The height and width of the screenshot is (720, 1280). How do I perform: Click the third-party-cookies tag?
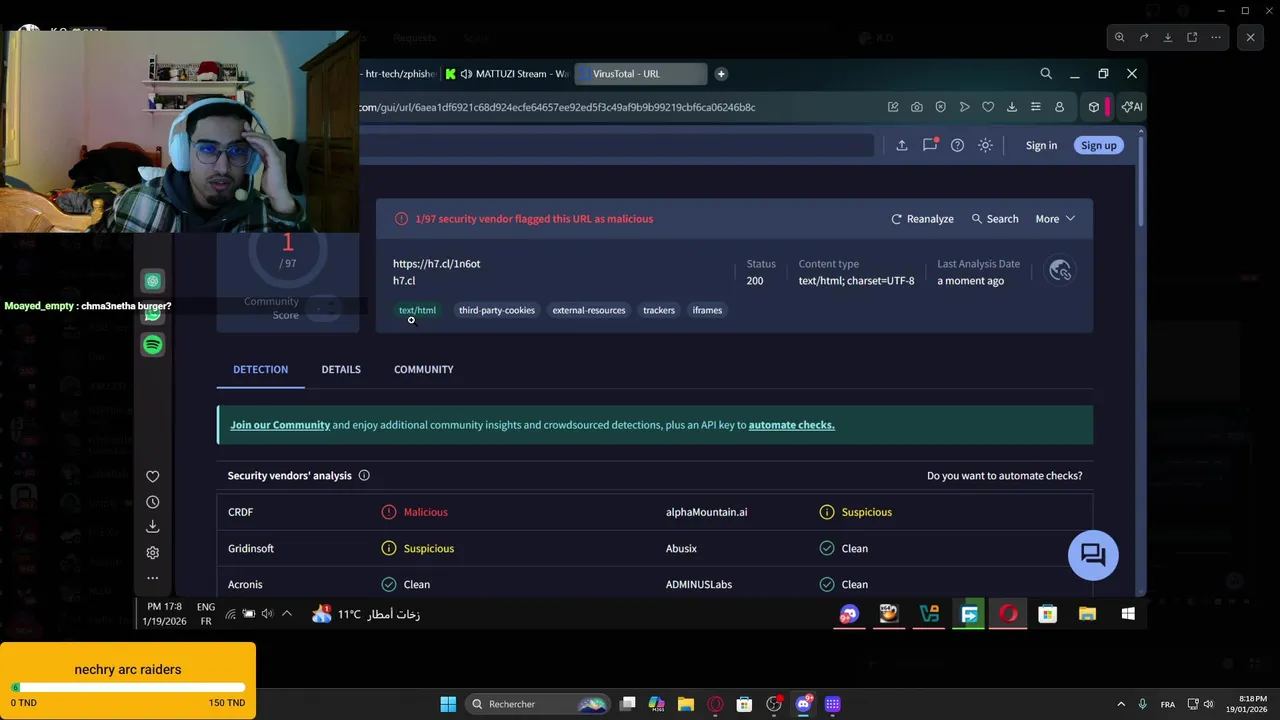[x=497, y=310]
